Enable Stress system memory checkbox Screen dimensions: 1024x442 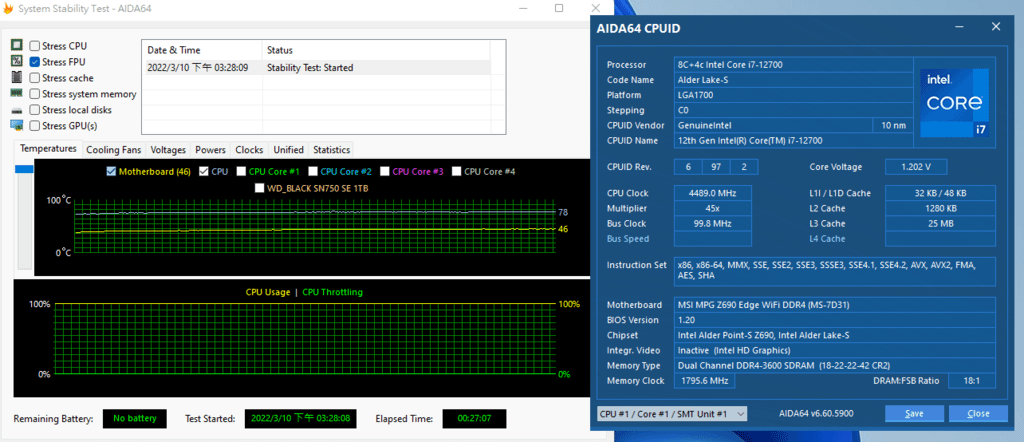click(35, 94)
